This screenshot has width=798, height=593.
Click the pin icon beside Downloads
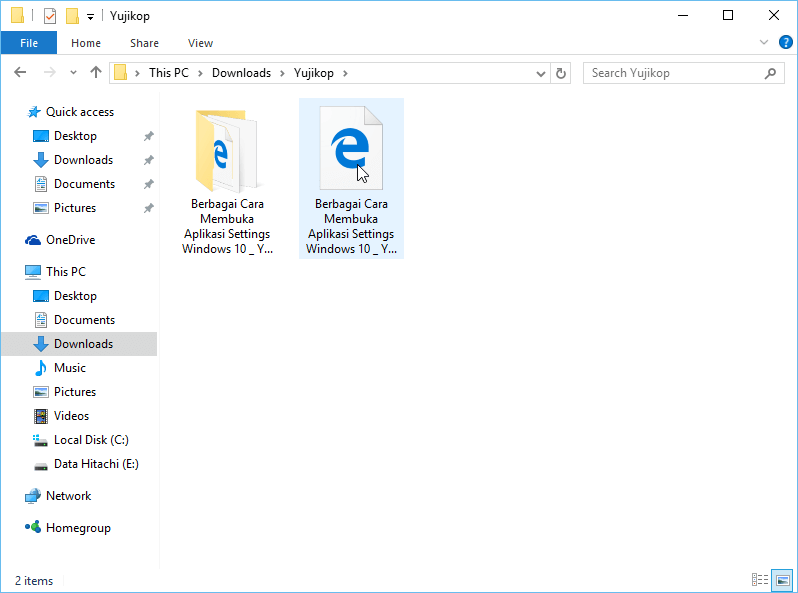(x=149, y=160)
